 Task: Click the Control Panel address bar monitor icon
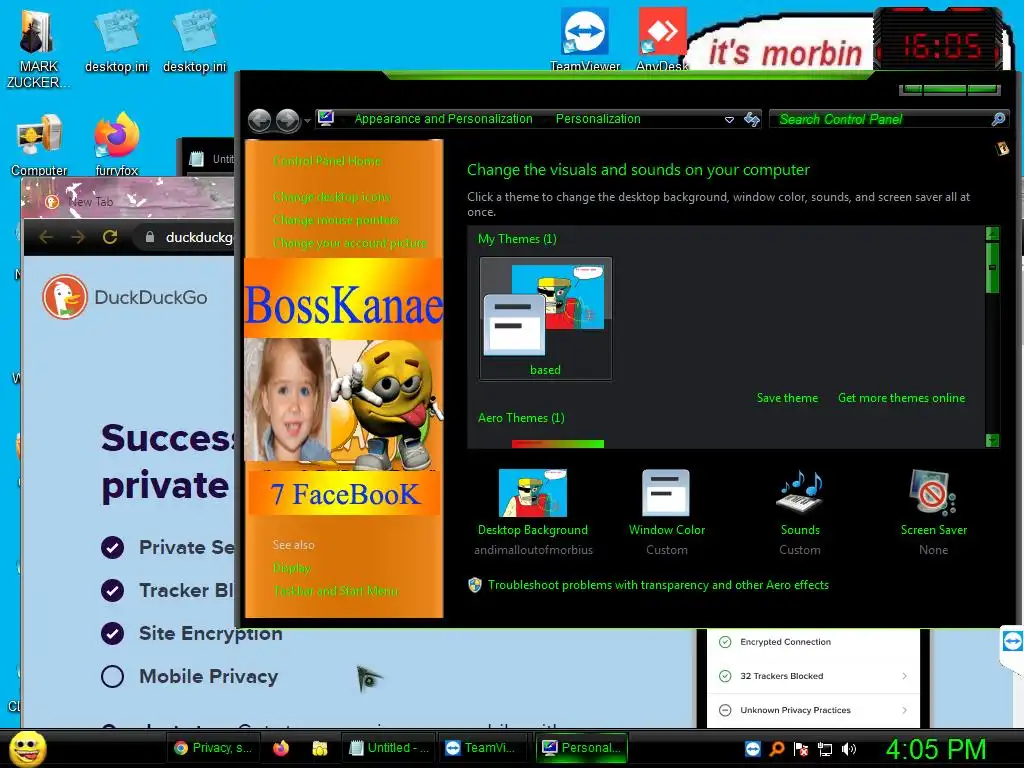pos(326,118)
